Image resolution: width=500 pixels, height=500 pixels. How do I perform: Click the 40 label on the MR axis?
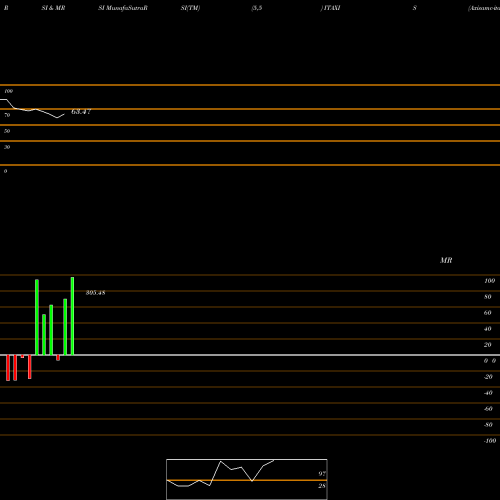coord(488,329)
